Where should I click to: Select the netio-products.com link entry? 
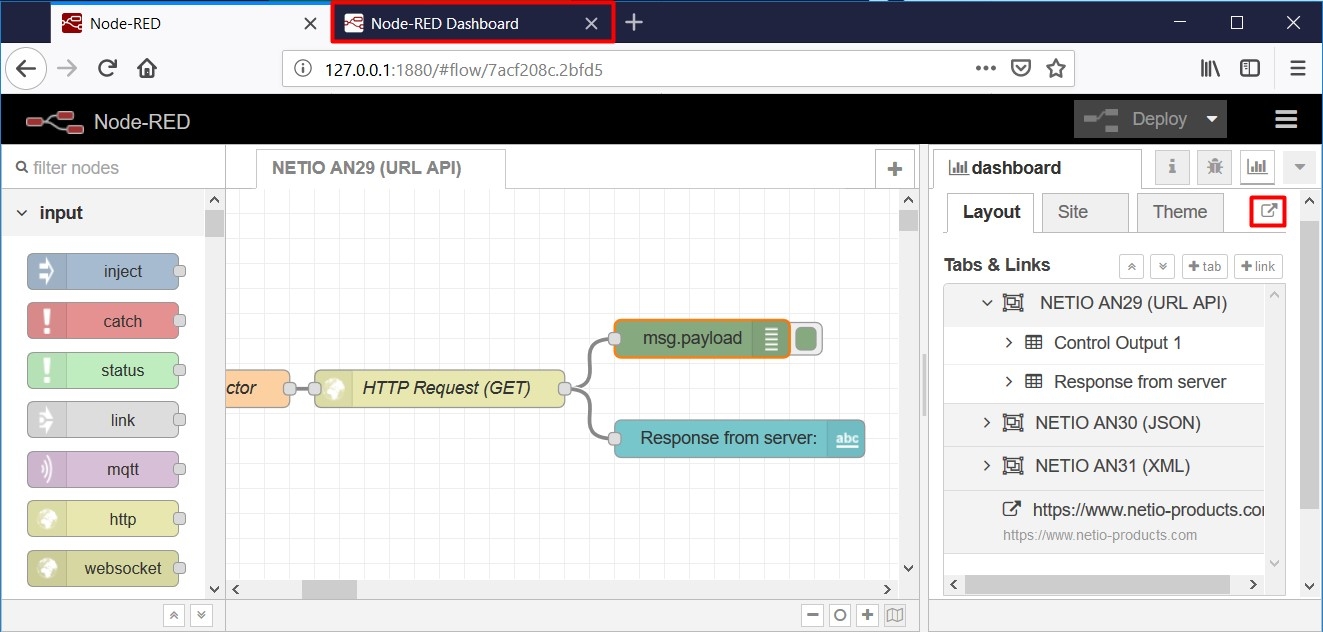[1104, 520]
